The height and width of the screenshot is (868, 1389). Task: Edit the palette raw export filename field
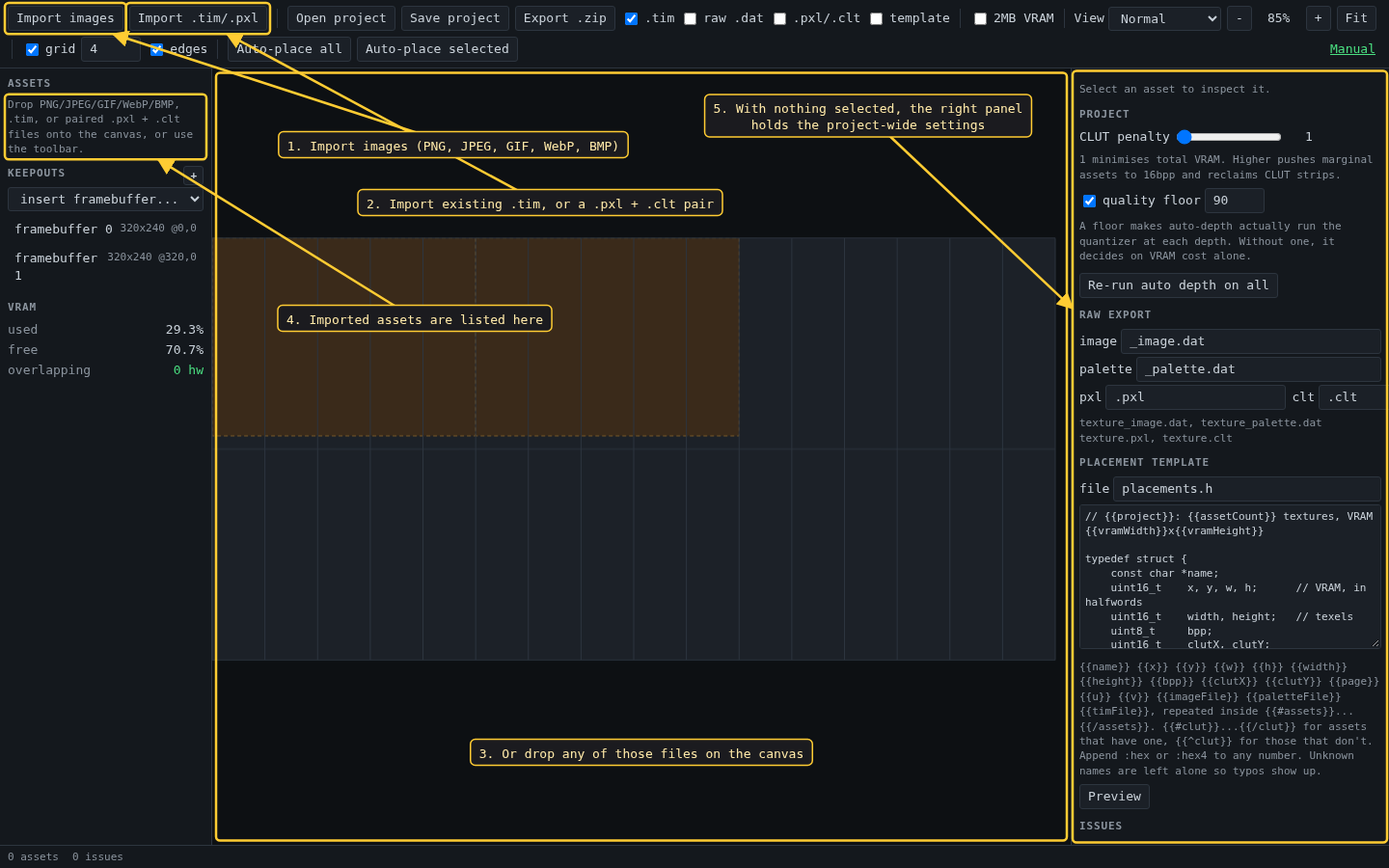tap(1258, 369)
